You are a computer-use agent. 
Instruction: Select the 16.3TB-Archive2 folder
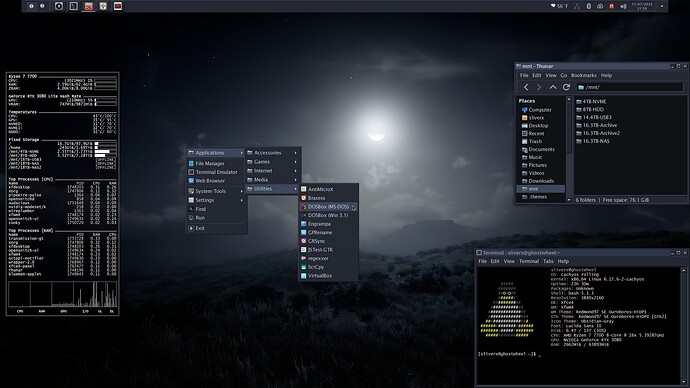[598, 133]
